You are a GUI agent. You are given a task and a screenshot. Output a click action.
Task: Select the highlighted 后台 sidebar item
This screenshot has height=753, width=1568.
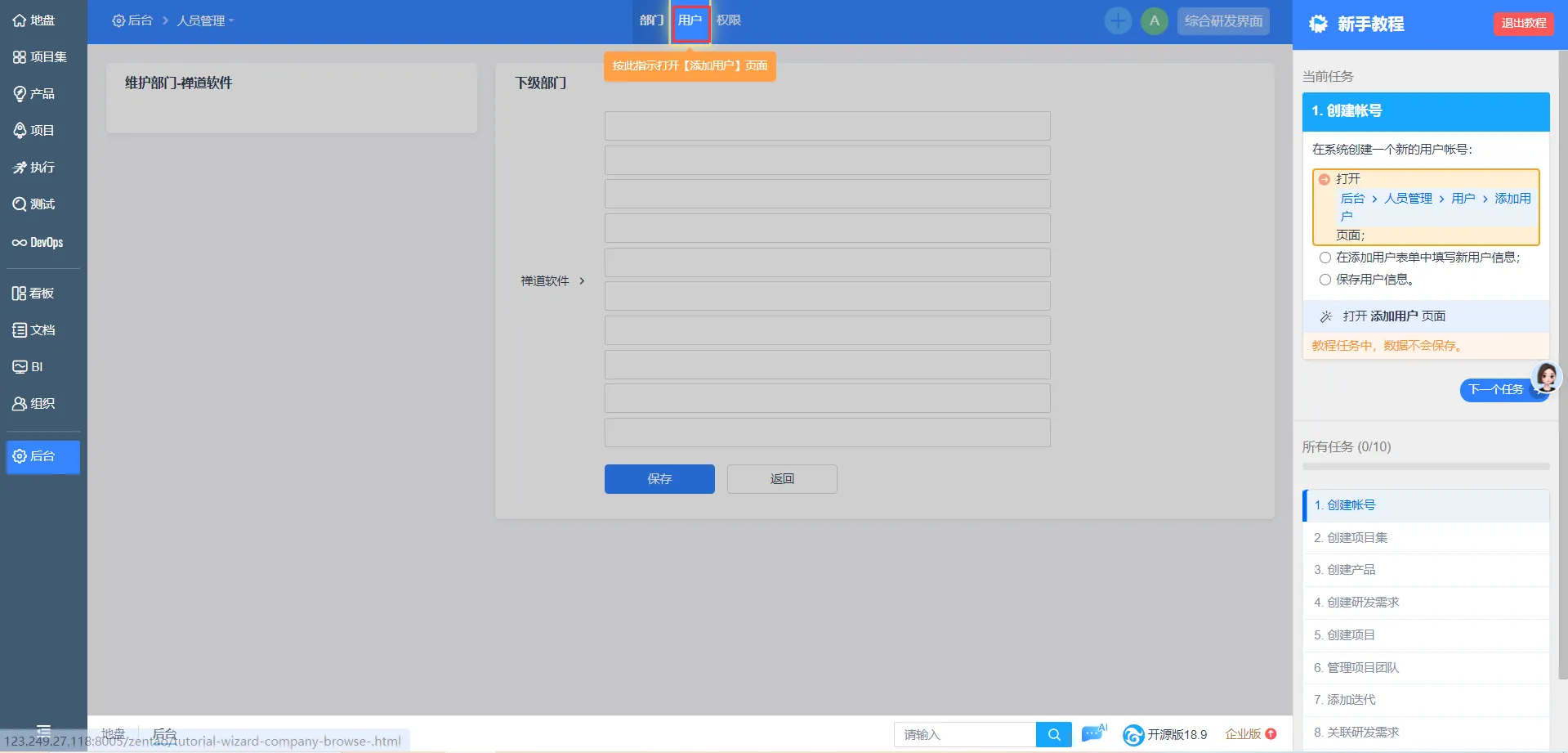42,456
